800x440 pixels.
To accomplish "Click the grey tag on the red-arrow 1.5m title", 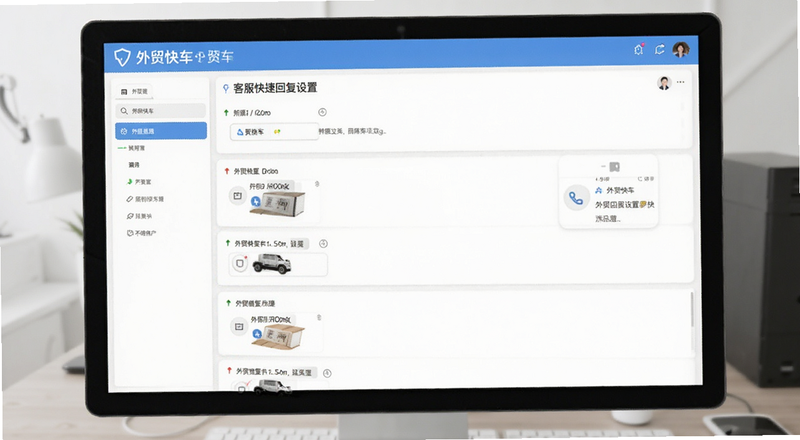I will tap(302, 373).
